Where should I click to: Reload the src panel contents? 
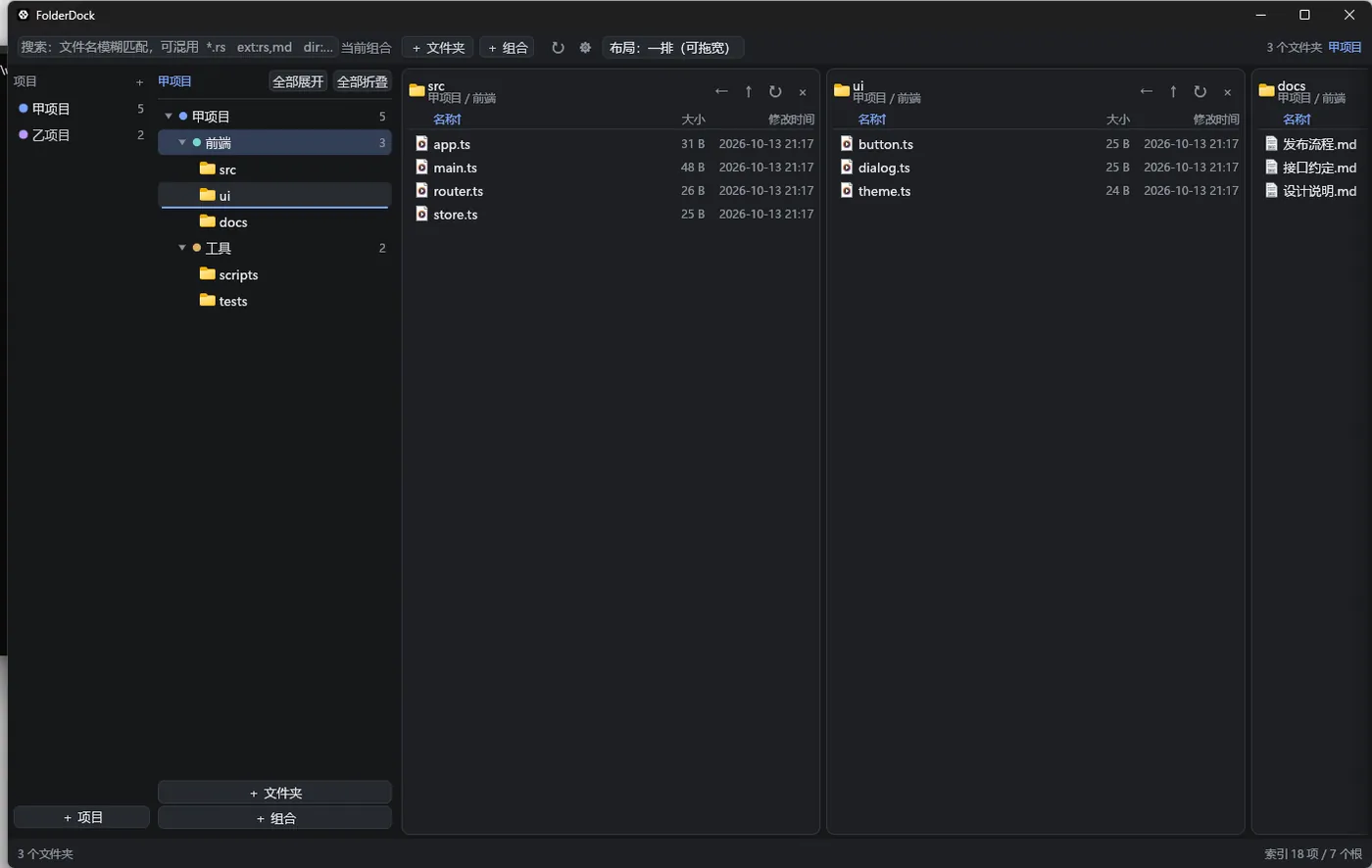coord(775,91)
